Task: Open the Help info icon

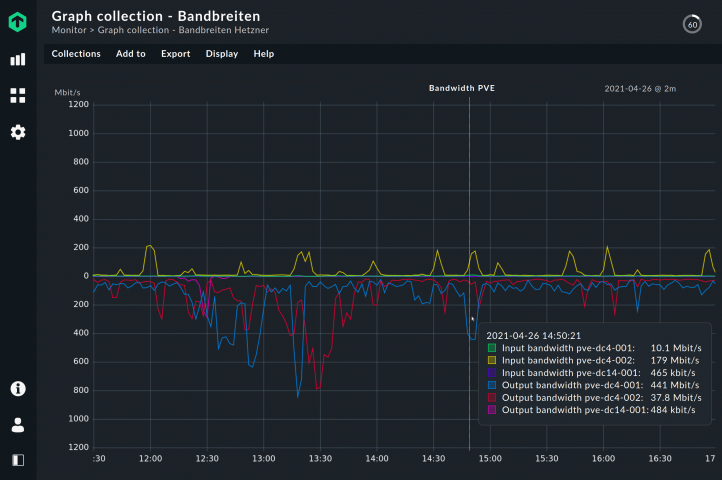Action: pos(17,389)
